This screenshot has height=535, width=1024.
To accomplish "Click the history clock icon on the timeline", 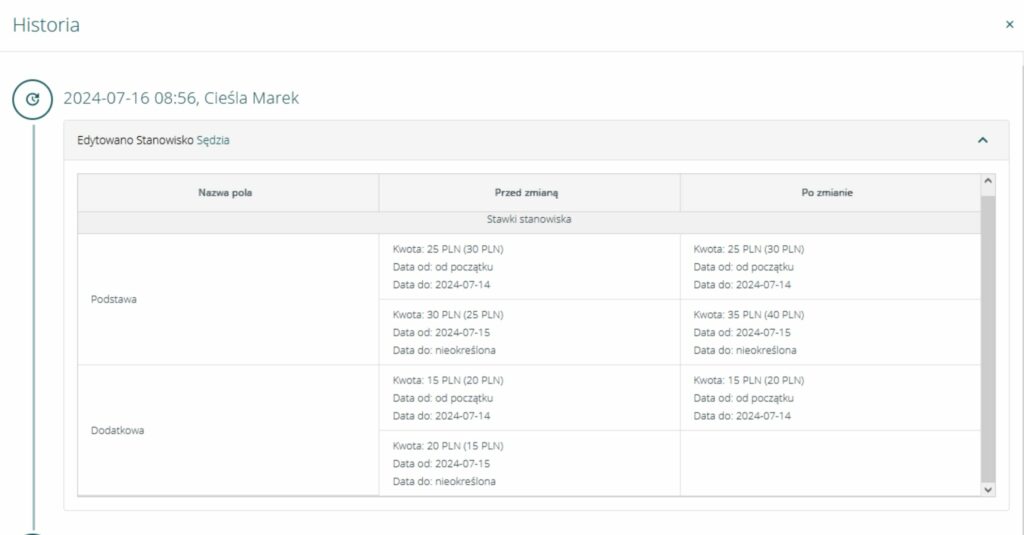I will [32, 99].
